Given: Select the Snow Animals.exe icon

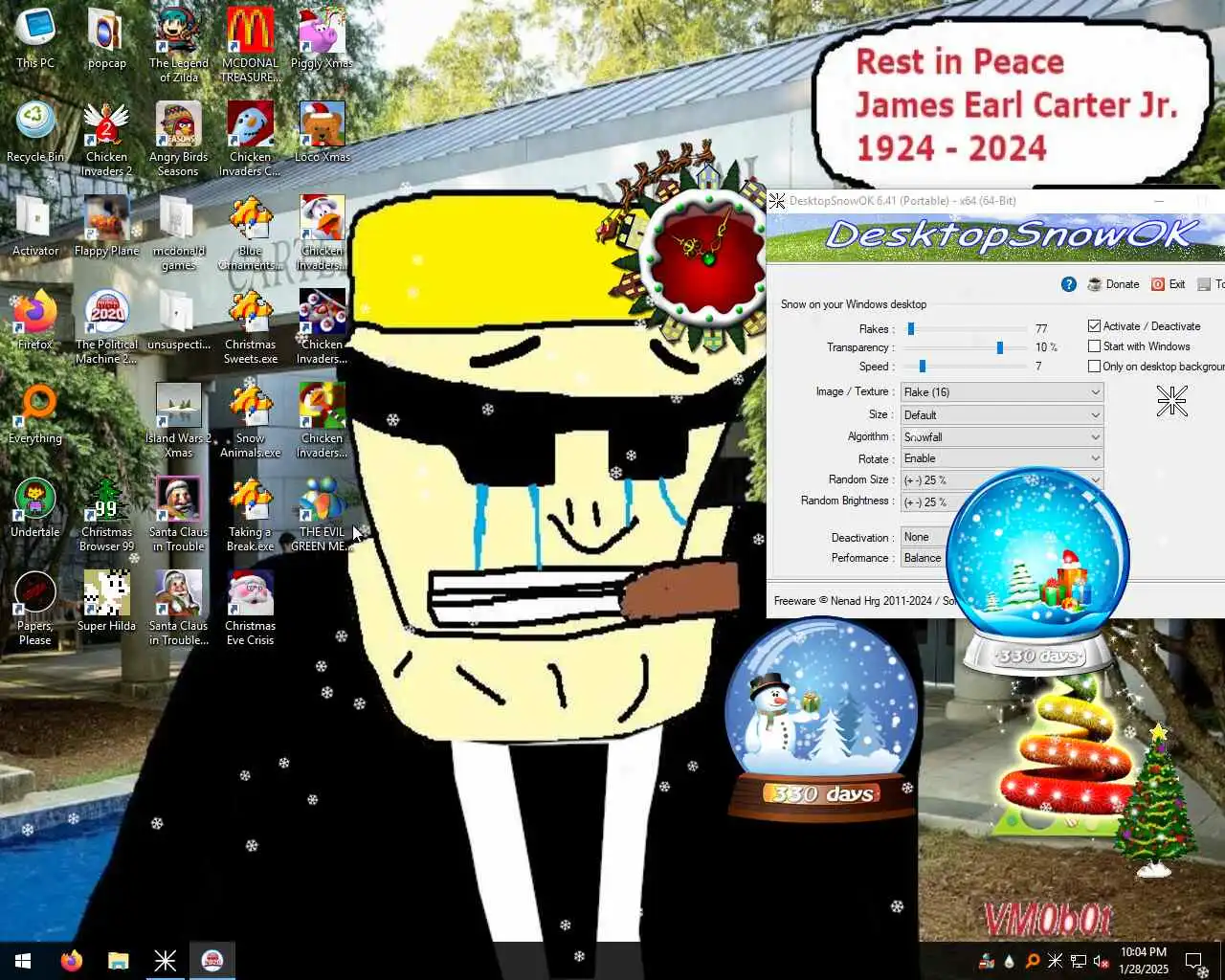Looking at the screenshot, I should pos(251,421).
